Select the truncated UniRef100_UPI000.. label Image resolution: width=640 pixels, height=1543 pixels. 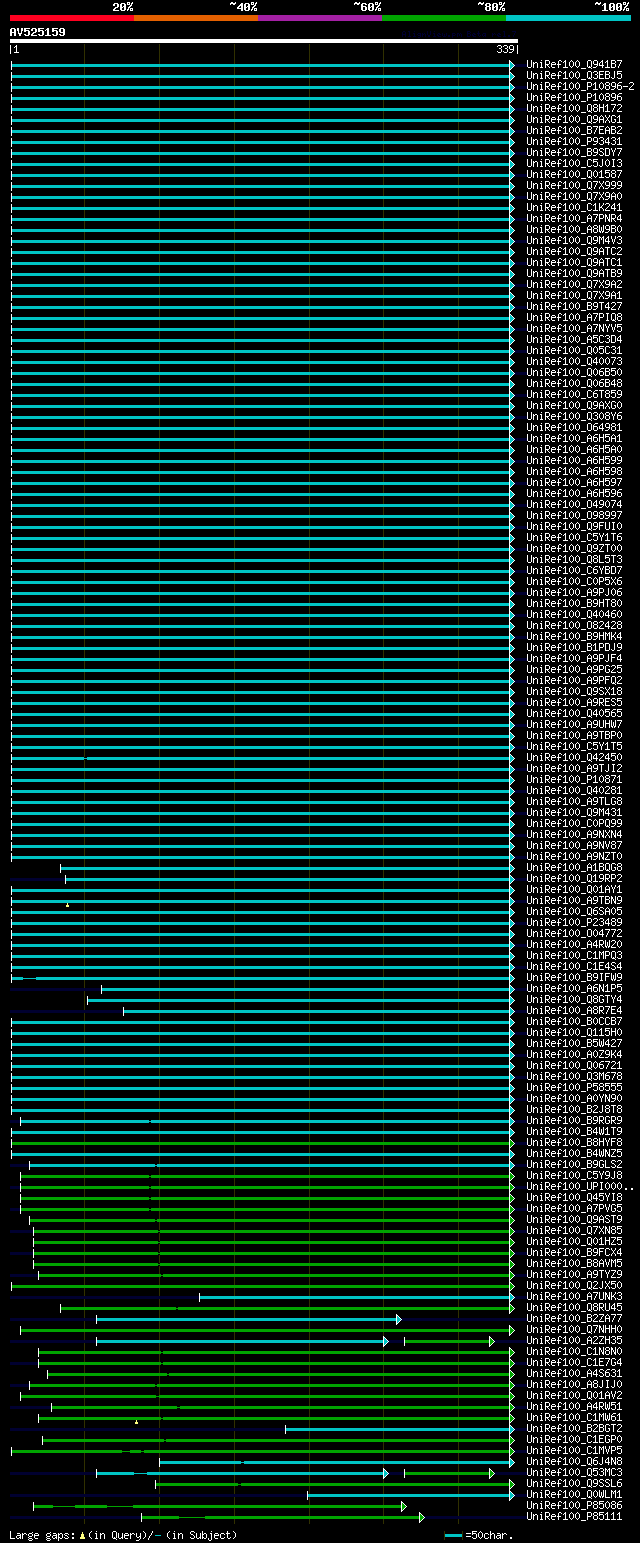579,1186
